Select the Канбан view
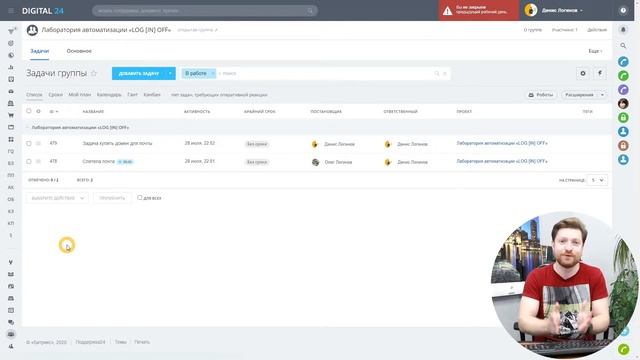Screen dimensions: 640x360 coord(152,95)
